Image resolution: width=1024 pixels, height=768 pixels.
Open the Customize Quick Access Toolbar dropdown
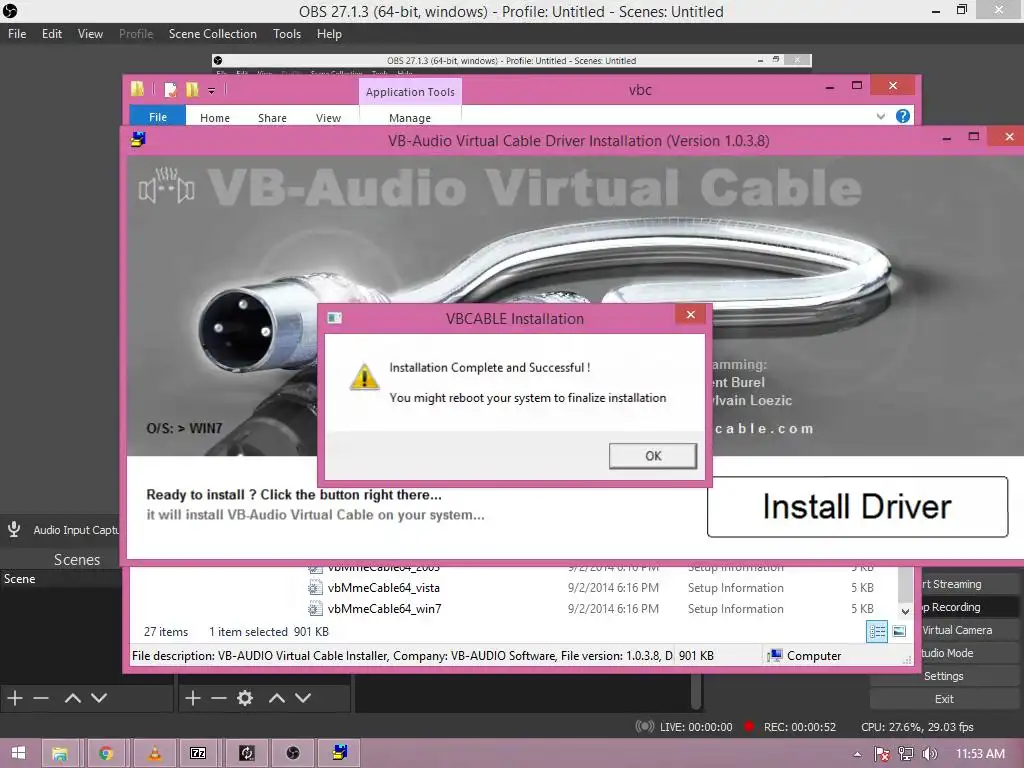click(212, 91)
